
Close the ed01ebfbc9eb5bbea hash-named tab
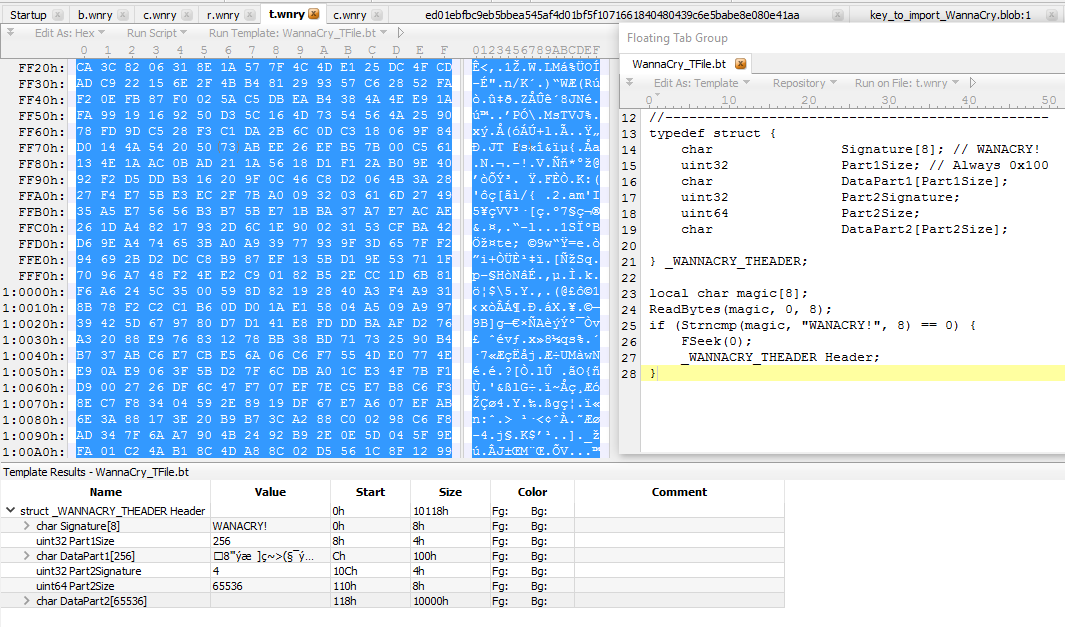(x=838, y=14)
